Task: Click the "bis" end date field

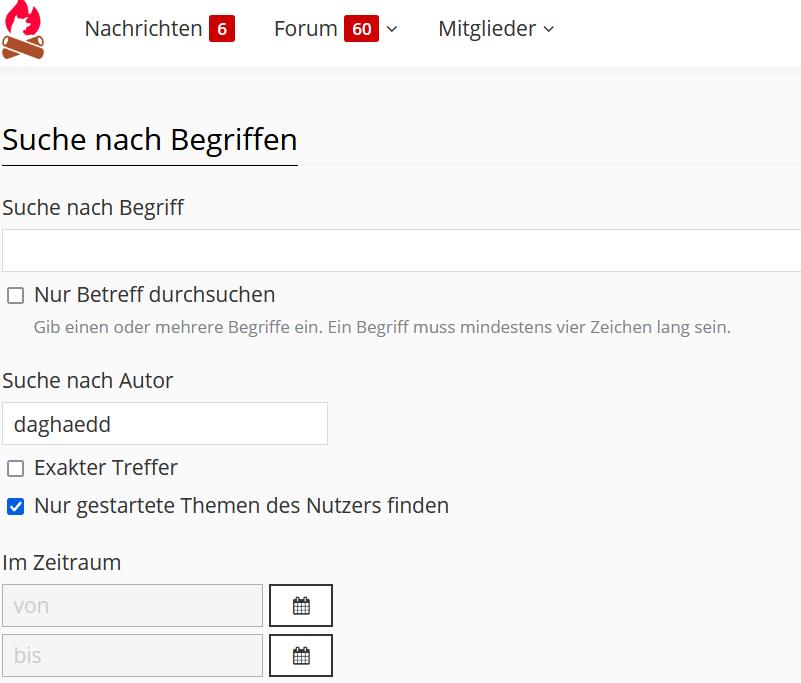Action: tap(132, 656)
